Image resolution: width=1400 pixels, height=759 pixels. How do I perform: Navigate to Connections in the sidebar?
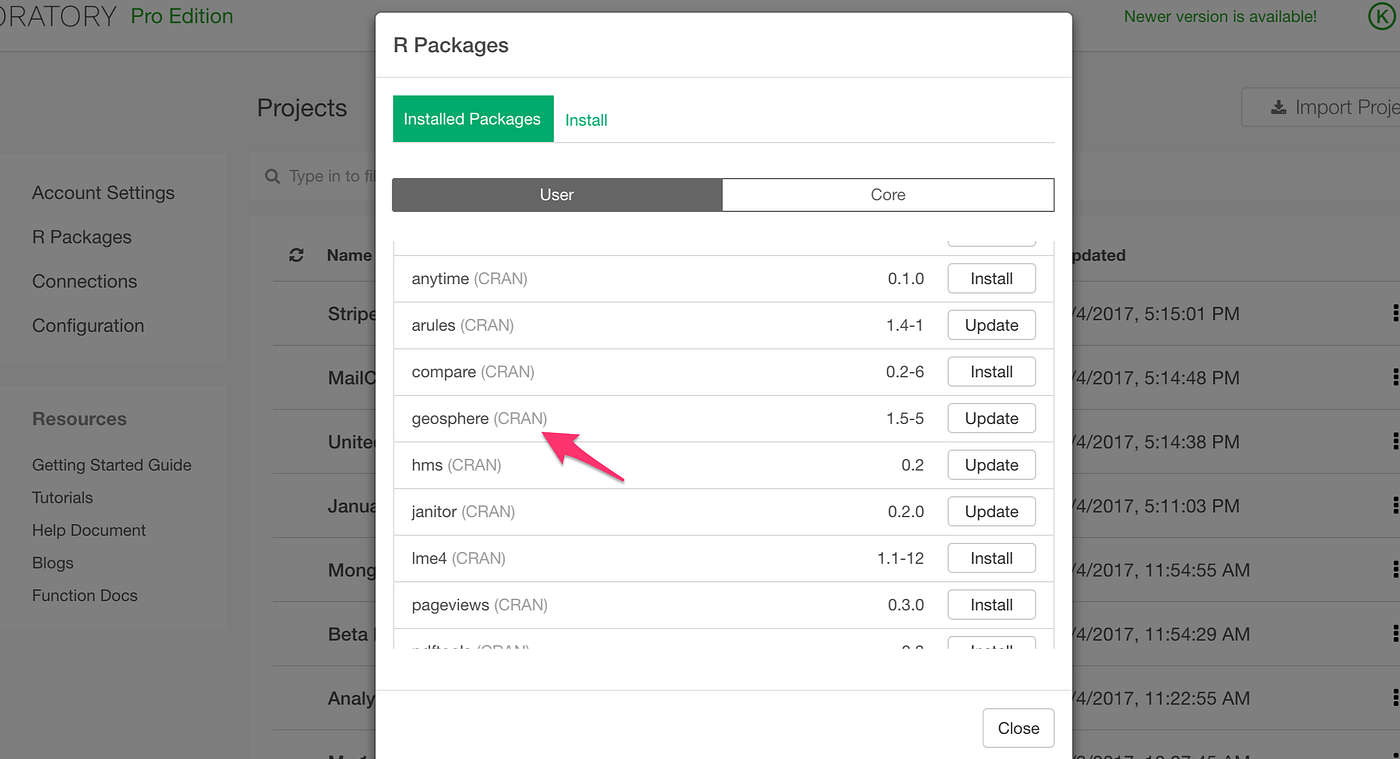coord(84,281)
